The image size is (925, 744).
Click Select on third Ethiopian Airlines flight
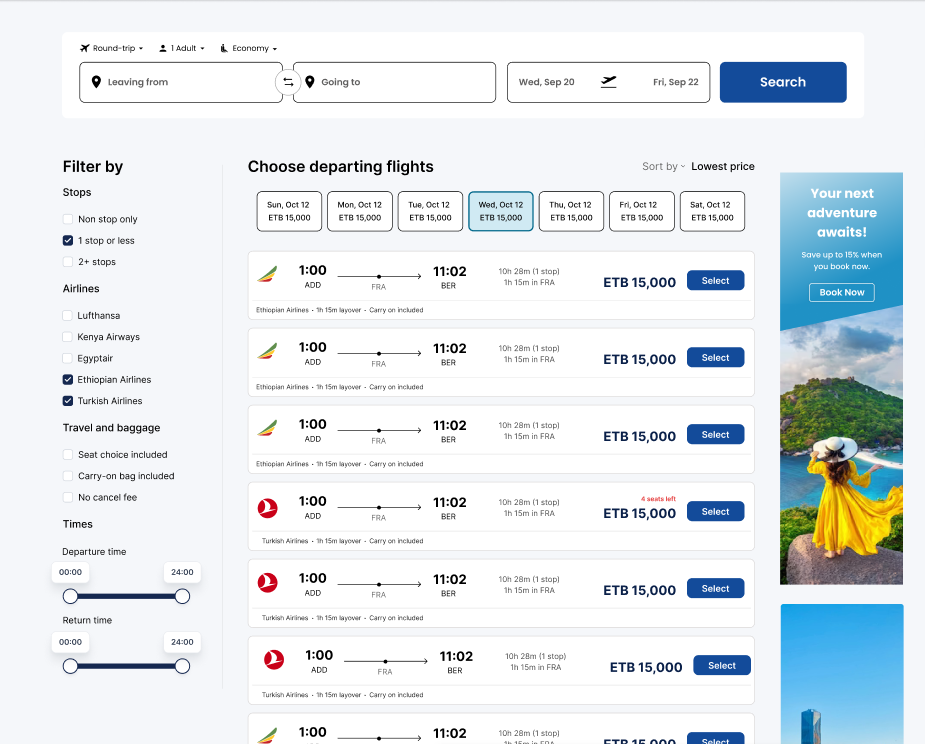(716, 434)
